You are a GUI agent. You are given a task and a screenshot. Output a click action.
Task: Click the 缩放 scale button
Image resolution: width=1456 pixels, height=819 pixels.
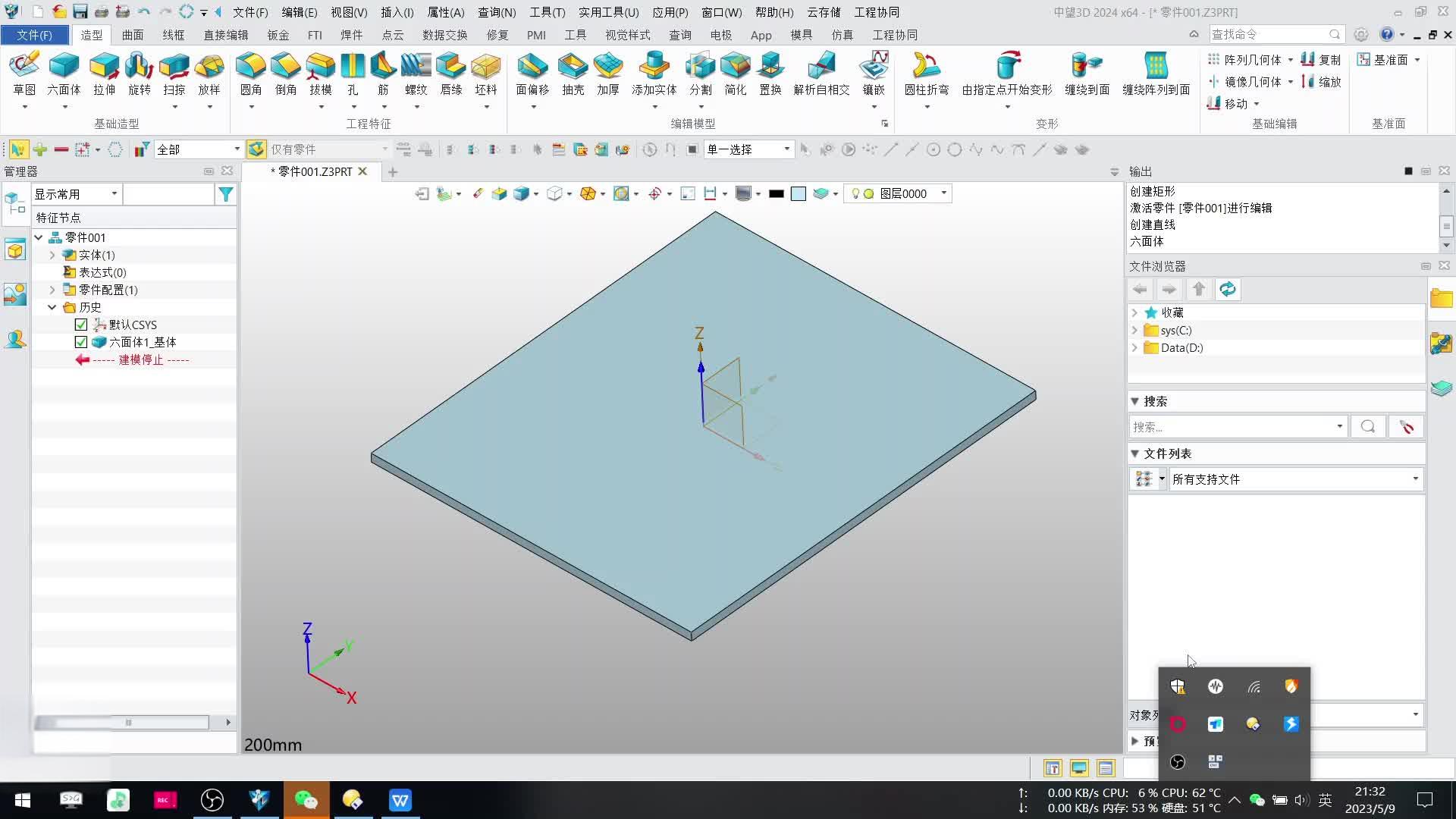[x=1321, y=81]
